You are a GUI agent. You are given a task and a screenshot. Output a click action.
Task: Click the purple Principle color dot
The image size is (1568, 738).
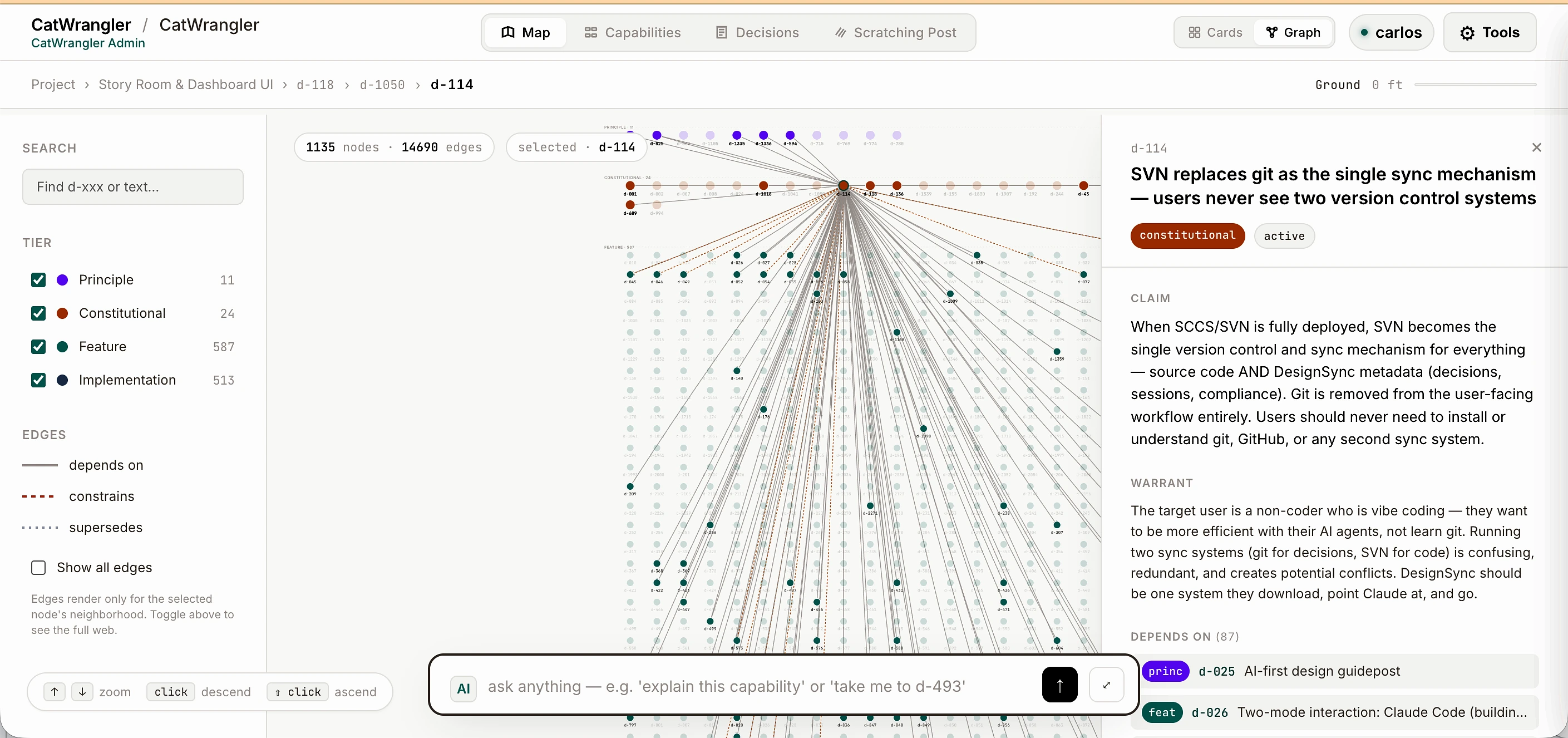62,279
